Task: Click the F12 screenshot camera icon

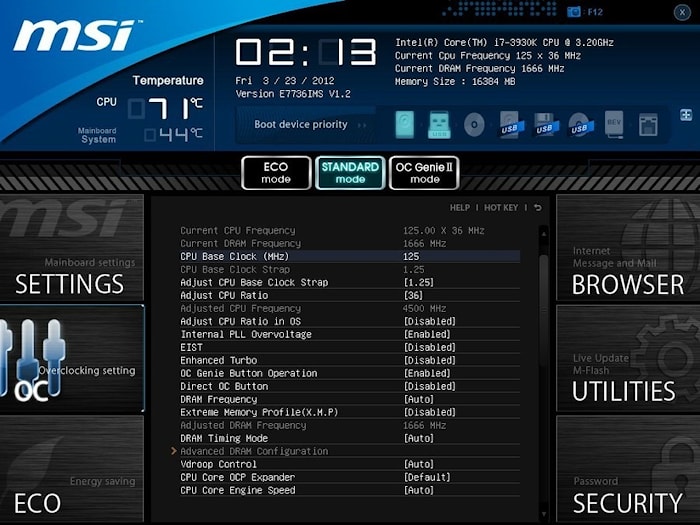Action: point(573,12)
